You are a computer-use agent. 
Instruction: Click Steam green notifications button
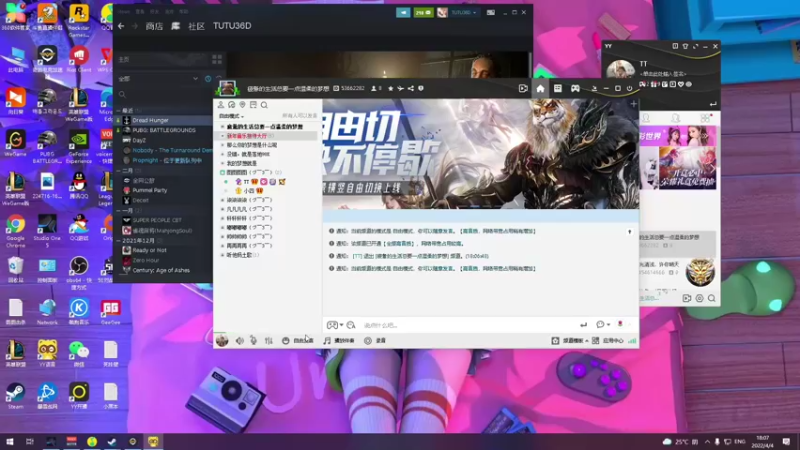pos(423,12)
